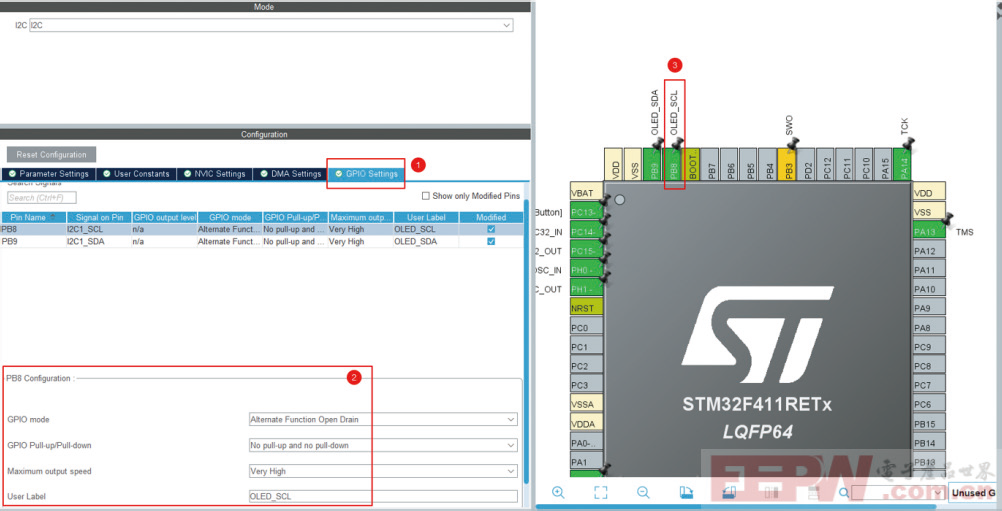Expand the Maximum output speed dropdown
The width and height of the screenshot is (1002, 511).
click(383, 471)
